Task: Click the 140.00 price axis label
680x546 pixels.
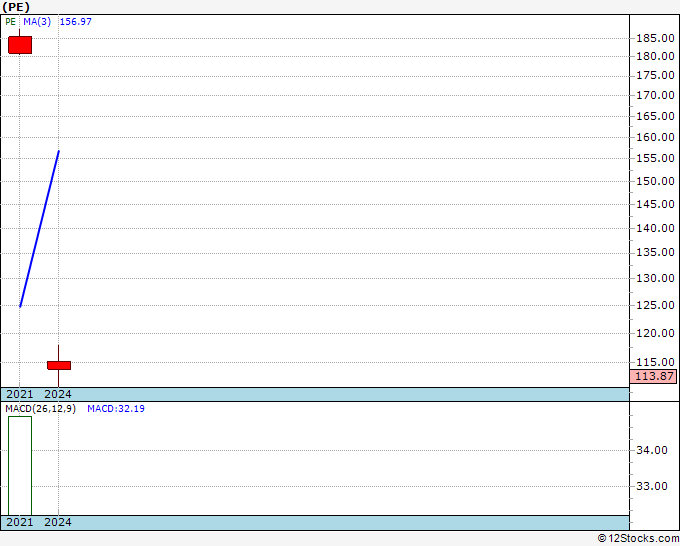Action: coord(655,228)
